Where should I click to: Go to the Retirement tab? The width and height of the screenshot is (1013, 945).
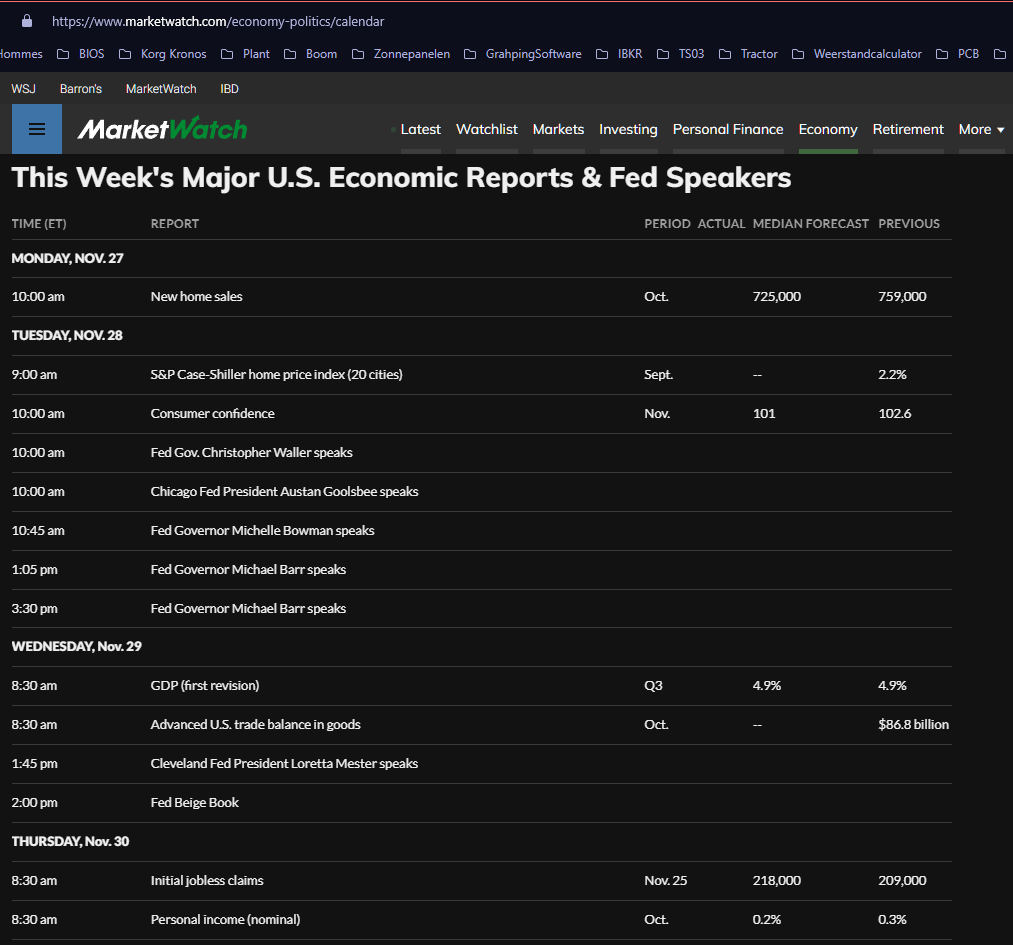coord(908,130)
